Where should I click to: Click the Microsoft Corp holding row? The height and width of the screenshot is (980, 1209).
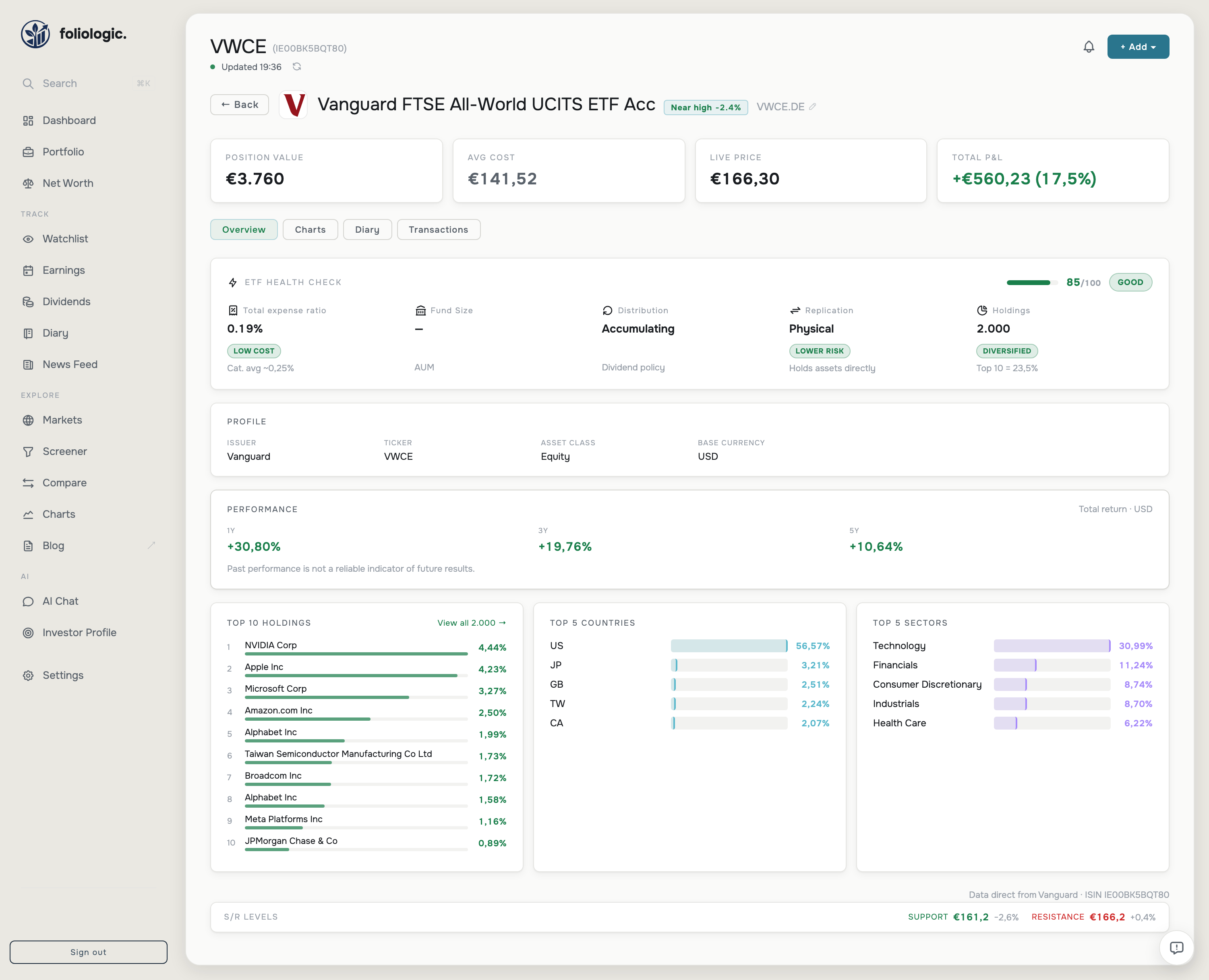367,691
